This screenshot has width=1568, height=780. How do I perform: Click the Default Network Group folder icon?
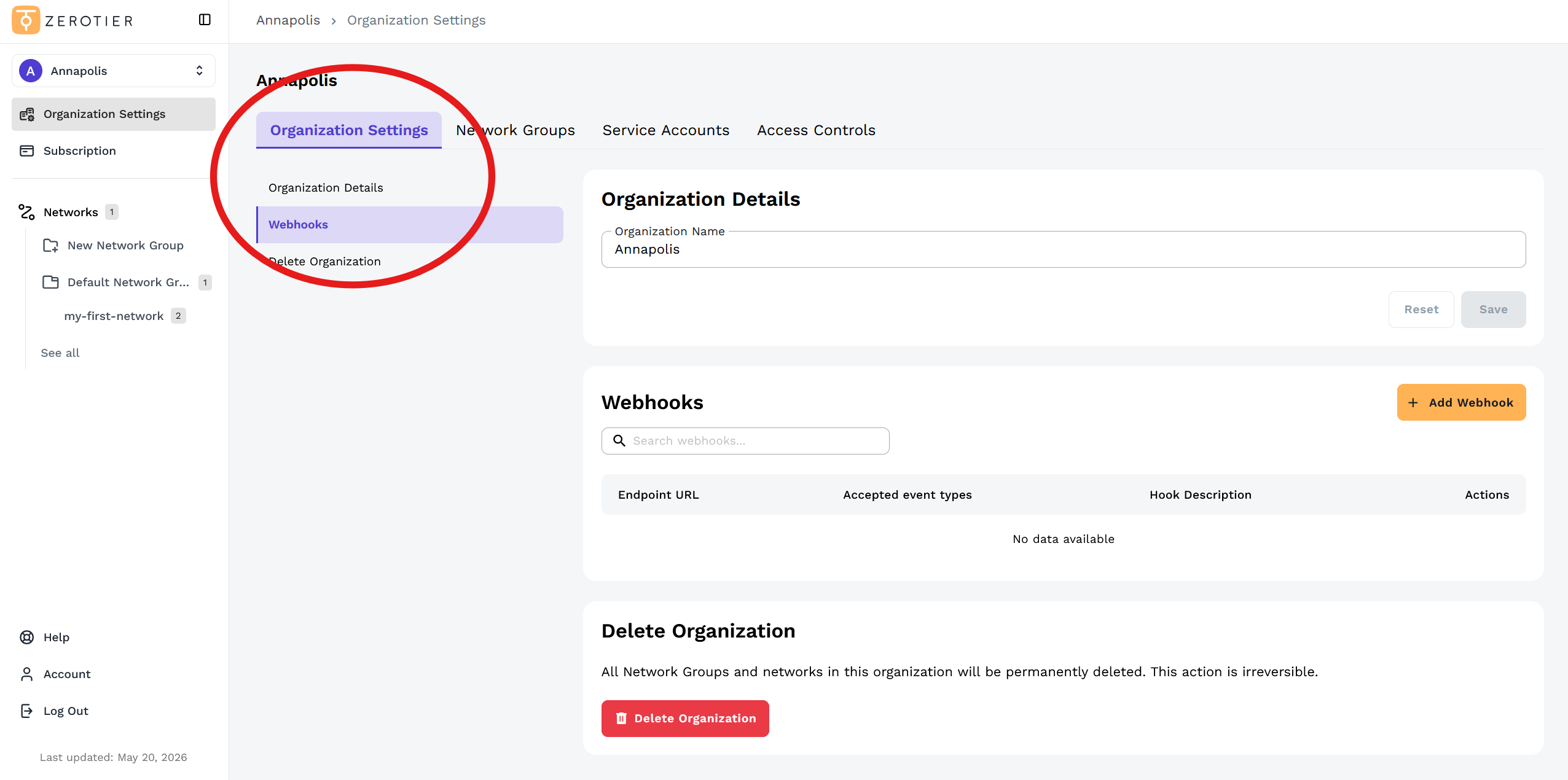click(50, 283)
